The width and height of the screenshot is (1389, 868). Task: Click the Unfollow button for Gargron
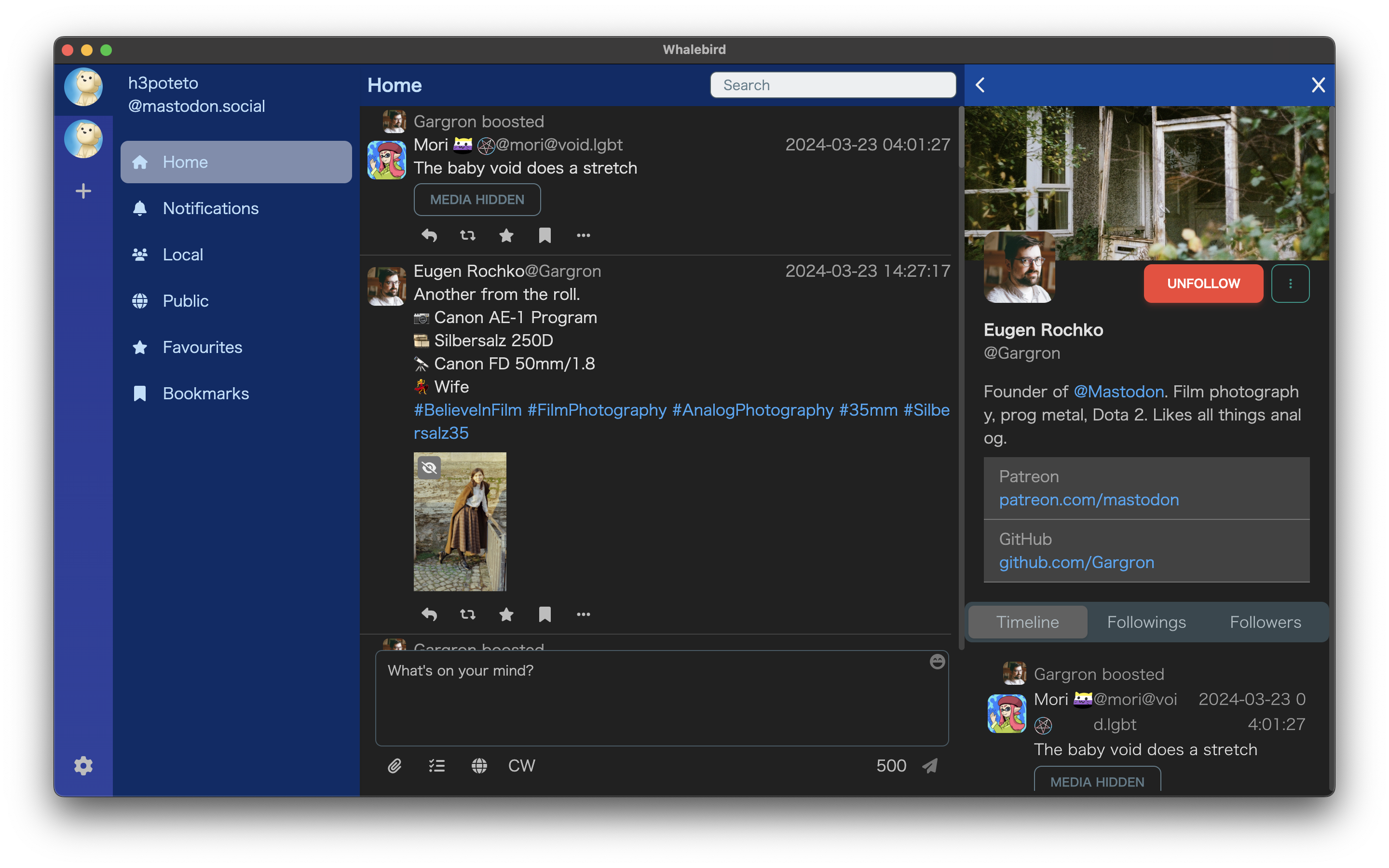pyautogui.click(x=1202, y=283)
